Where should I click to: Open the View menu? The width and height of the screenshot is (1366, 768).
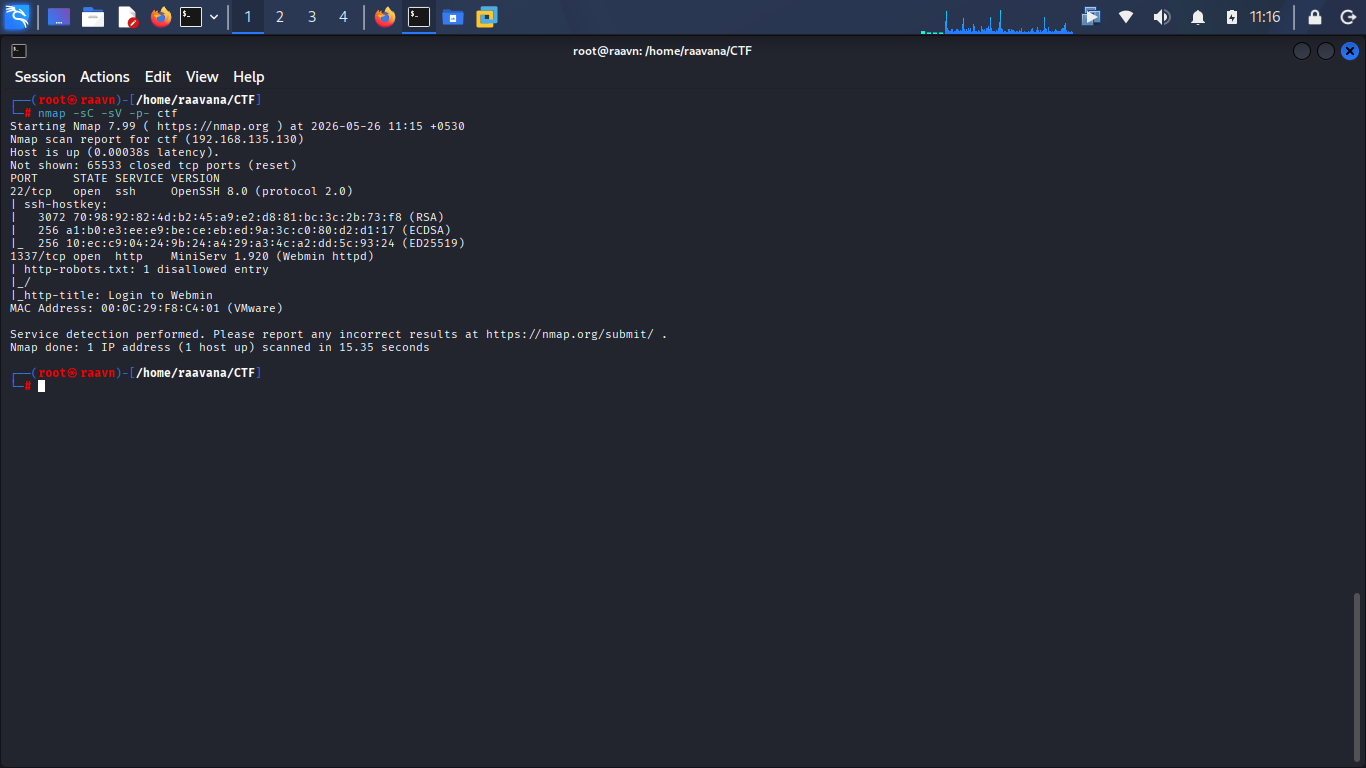pos(202,77)
